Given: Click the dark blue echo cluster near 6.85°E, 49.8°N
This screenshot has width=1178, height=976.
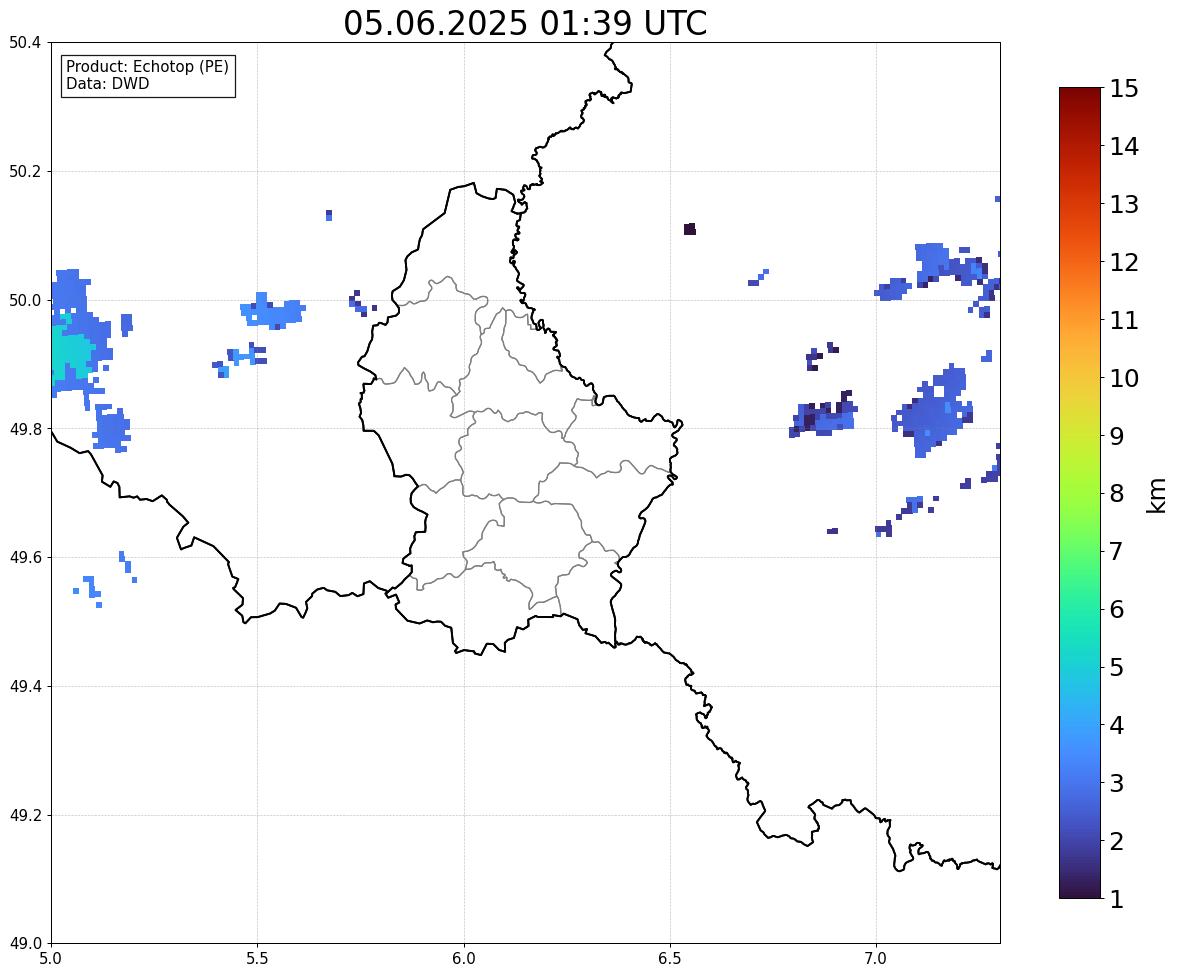Looking at the screenshot, I should (824, 415).
